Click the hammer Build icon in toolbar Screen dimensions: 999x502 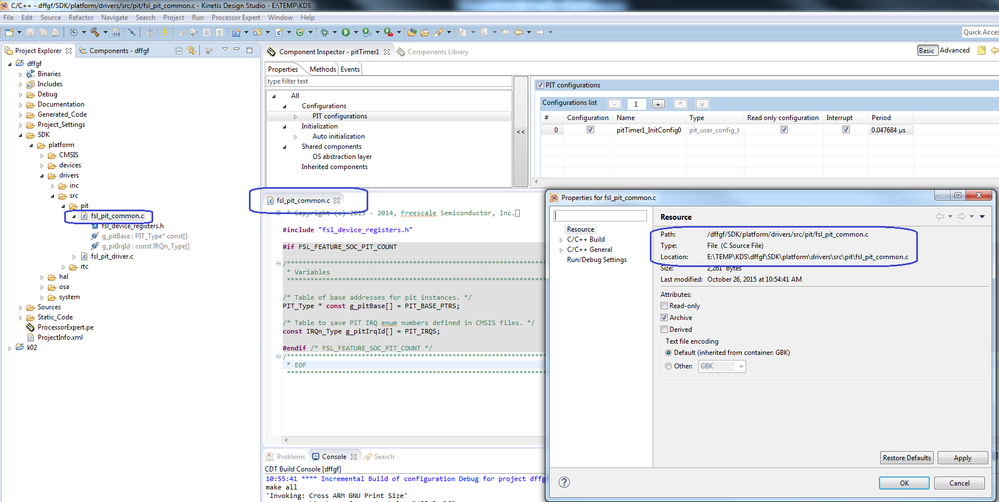click(97, 32)
